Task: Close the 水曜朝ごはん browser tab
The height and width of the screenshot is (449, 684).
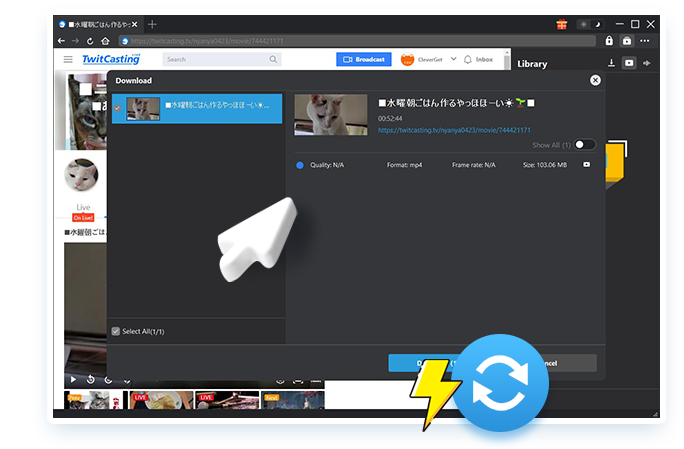Action: tap(135, 24)
